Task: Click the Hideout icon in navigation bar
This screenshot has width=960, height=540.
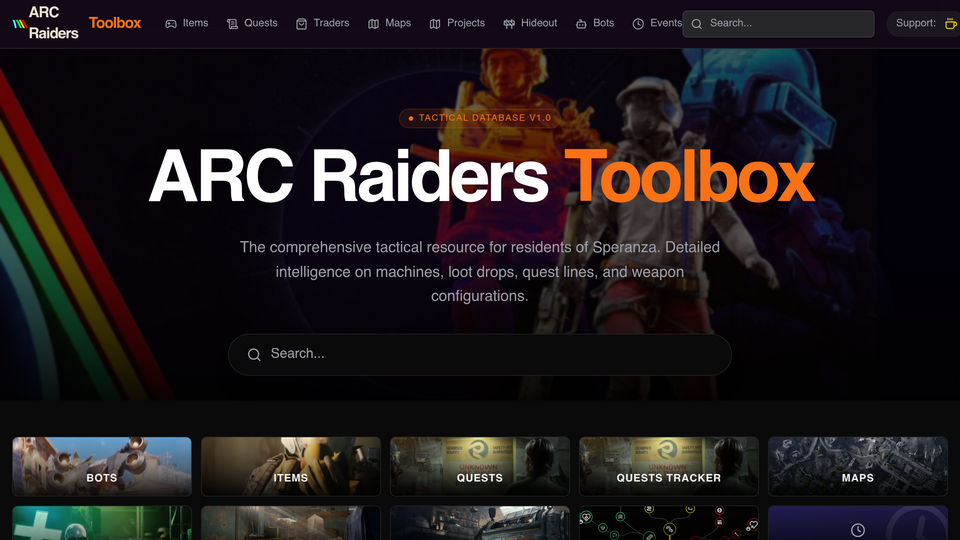Action: coord(509,24)
